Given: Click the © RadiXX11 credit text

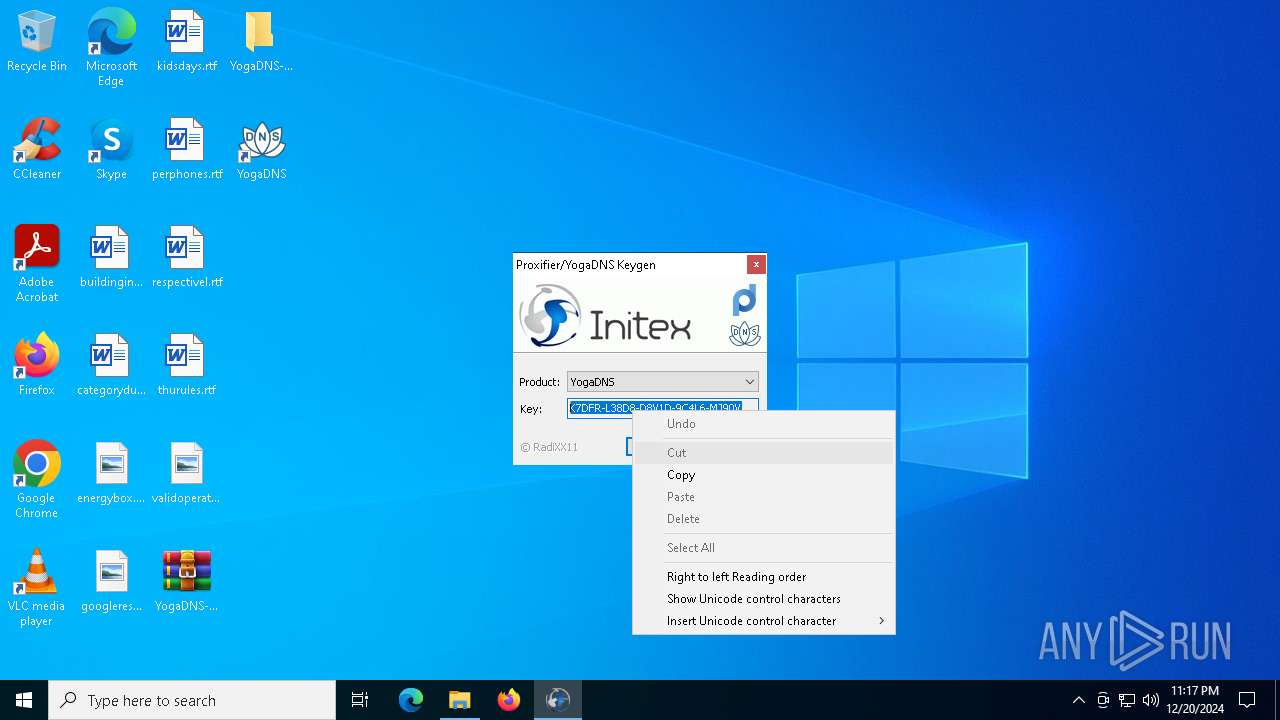Looking at the screenshot, I should click(x=549, y=447).
